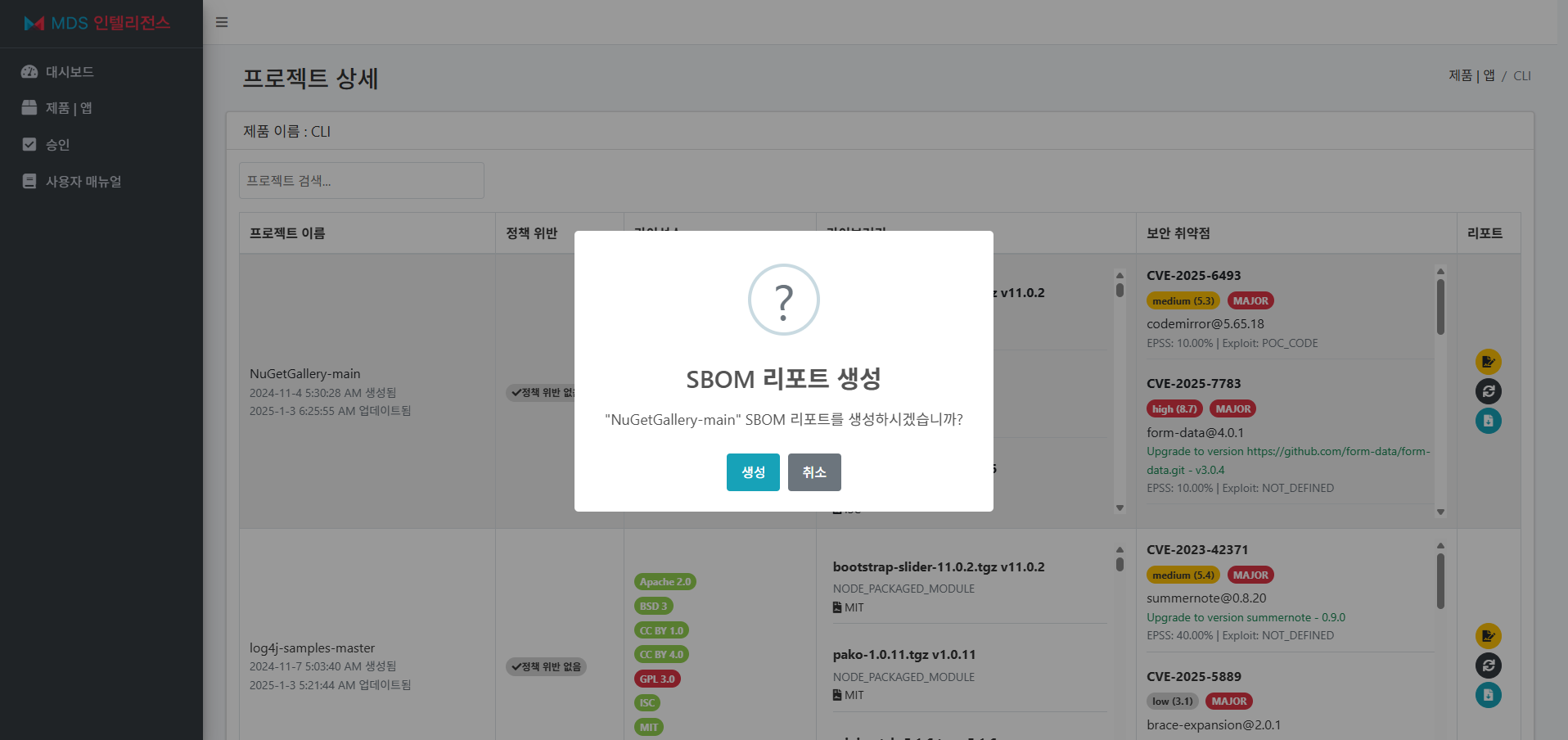Click the GPL 3.0 license badge
Image resolution: width=1568 pixels, height=740 pixels.
(657, 678)
